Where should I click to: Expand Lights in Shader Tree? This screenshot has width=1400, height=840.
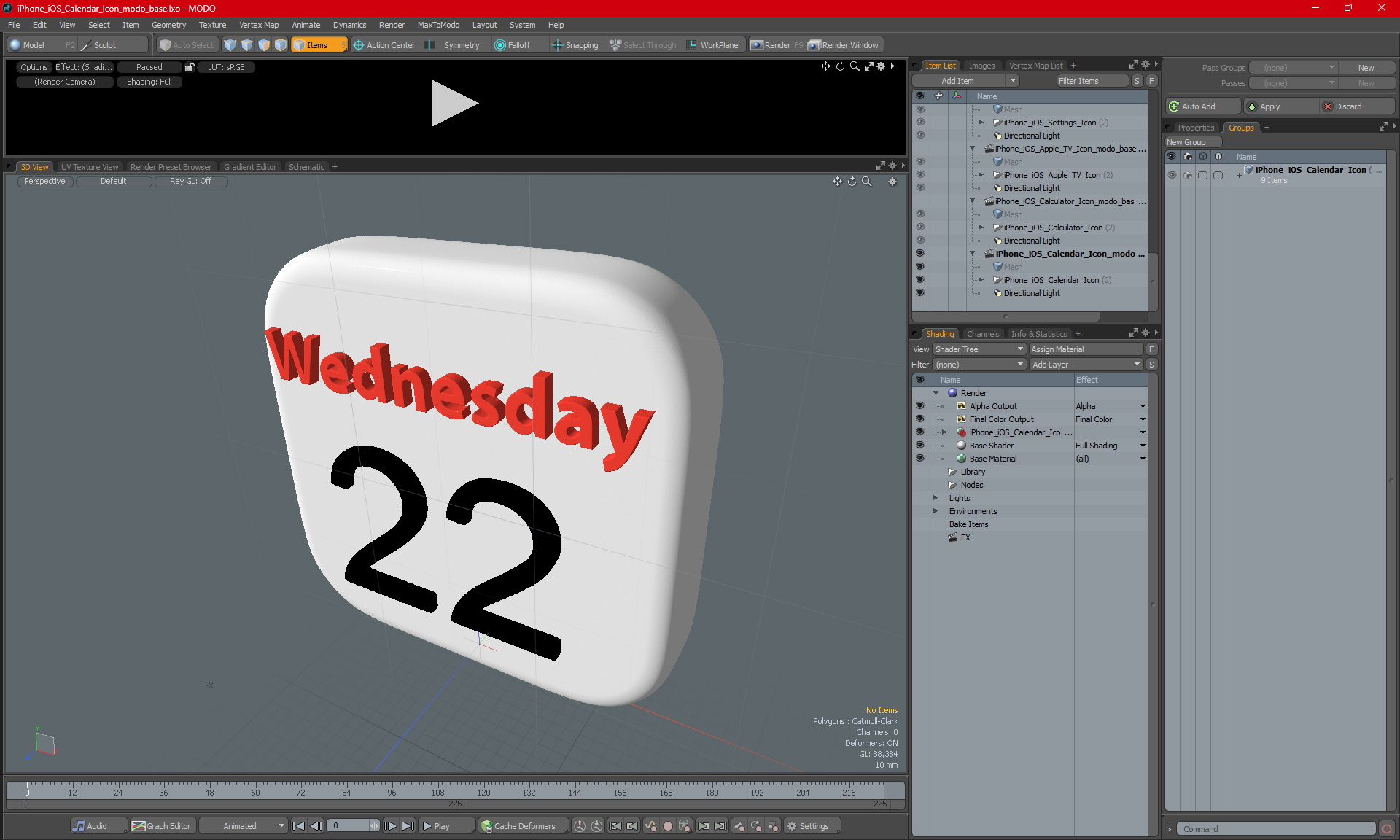pos(936,498)
